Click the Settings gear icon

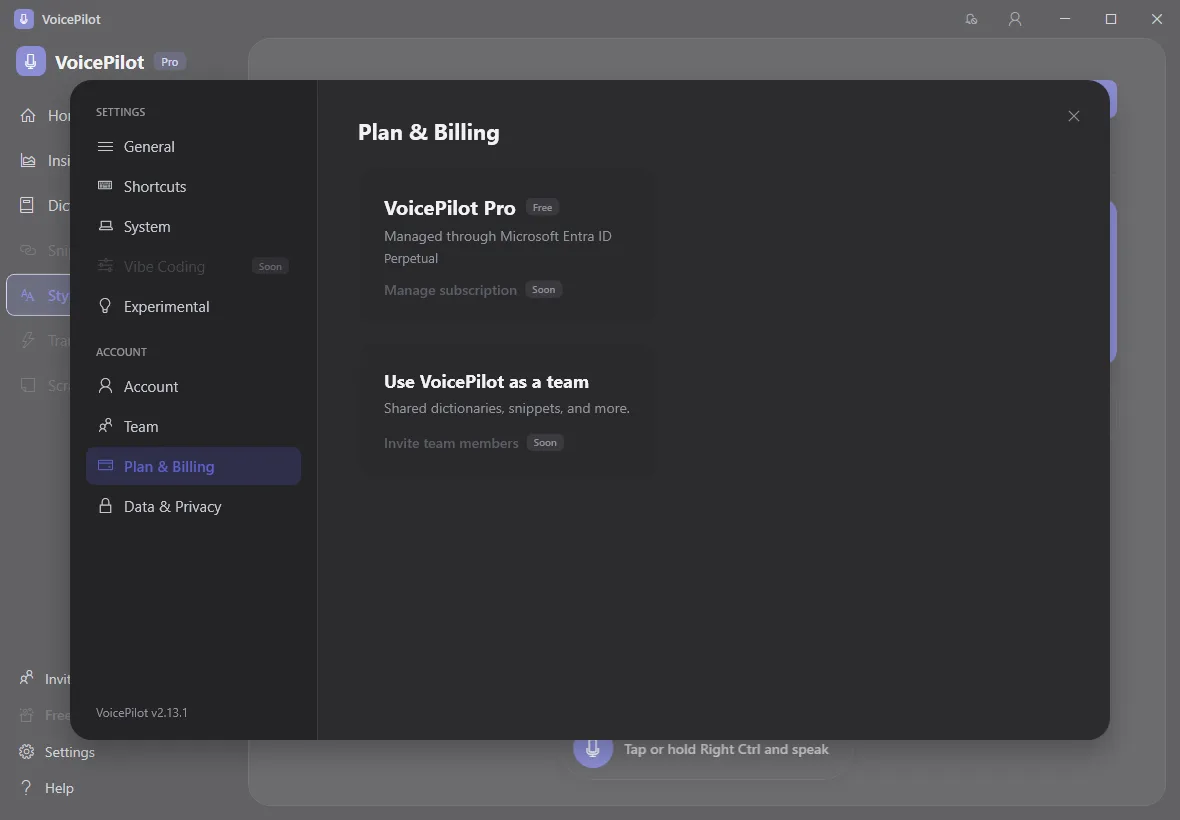[x=26, y=752]
